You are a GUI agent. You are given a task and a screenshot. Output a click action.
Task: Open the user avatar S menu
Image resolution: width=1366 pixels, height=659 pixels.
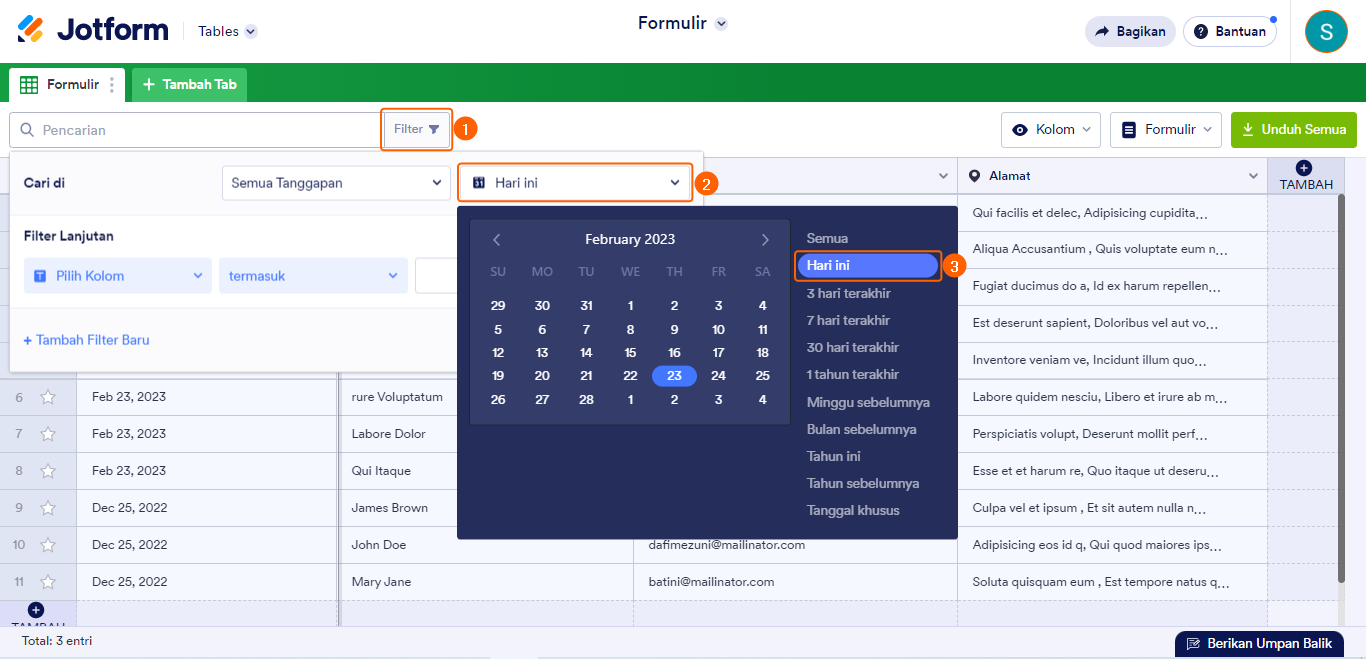coord(1326,31)
